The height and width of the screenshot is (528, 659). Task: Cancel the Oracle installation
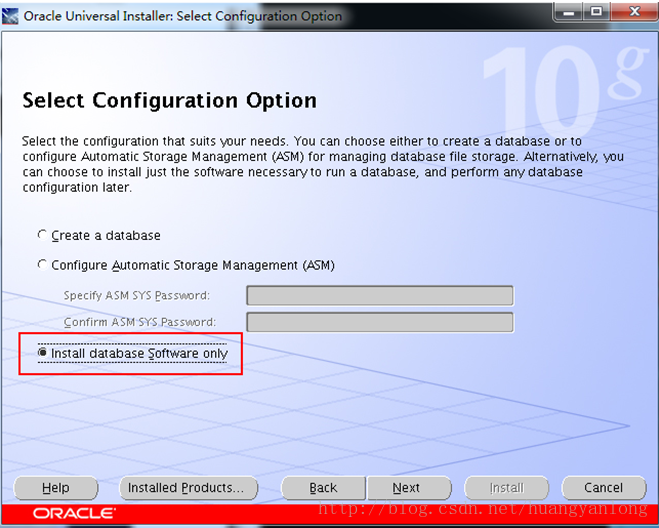coord(604,488)
